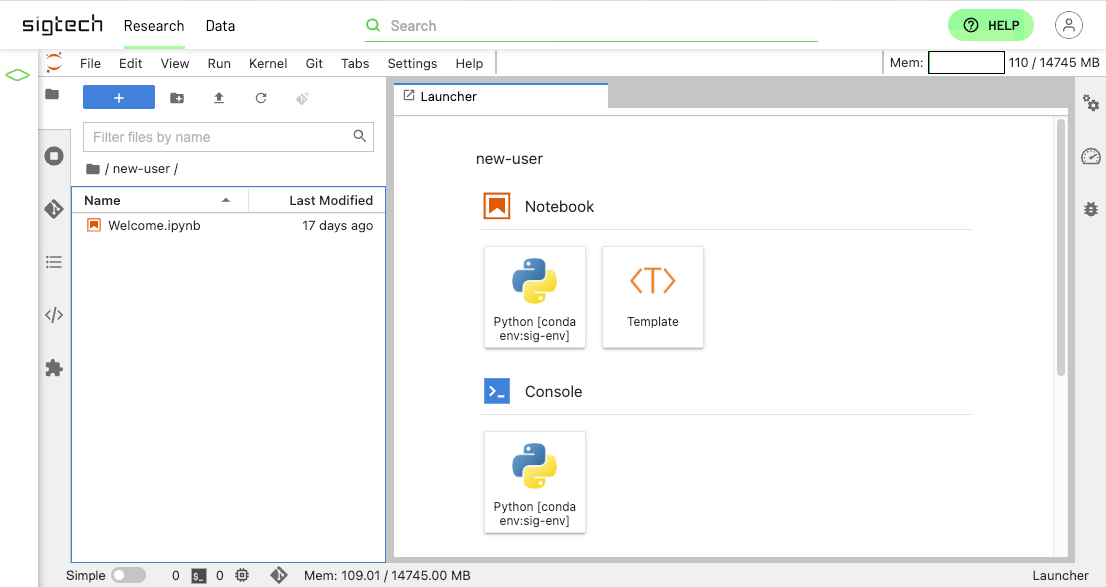This screenshot has height=587, width=1106.
Task: Open the Extension Manager puzzle icon
Action: pos(54,368)
